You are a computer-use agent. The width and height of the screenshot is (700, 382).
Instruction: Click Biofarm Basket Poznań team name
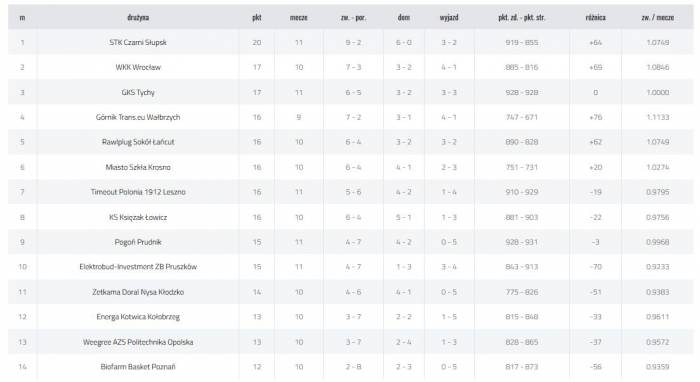click(138, 367)
